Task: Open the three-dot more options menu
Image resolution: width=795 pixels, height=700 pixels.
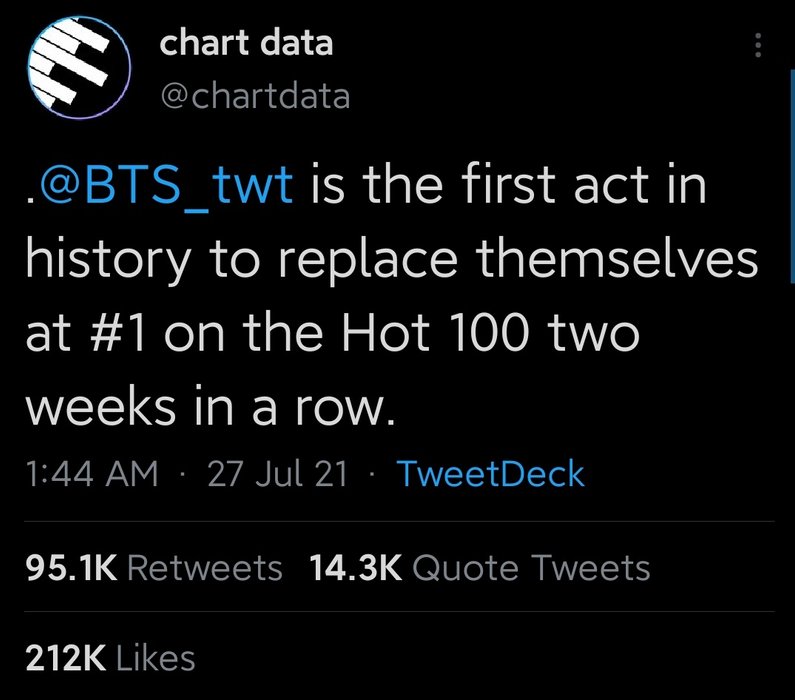Action: tap(758, 45)
